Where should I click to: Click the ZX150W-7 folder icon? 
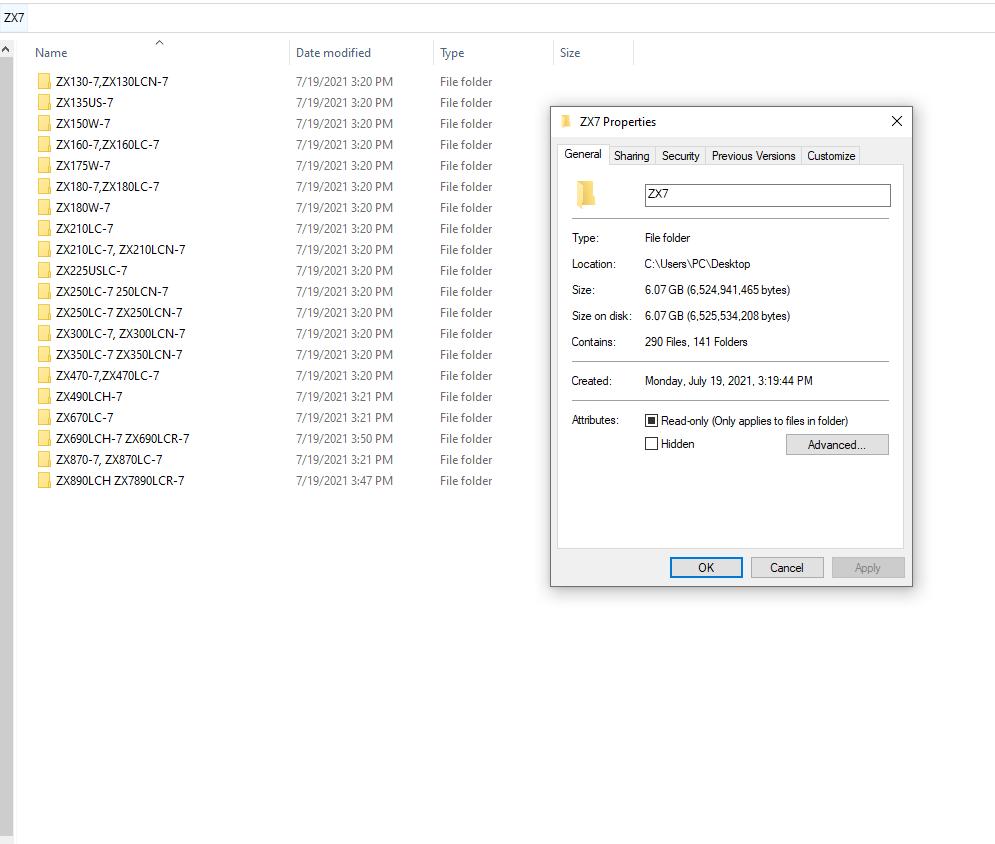tap(44, 123)
